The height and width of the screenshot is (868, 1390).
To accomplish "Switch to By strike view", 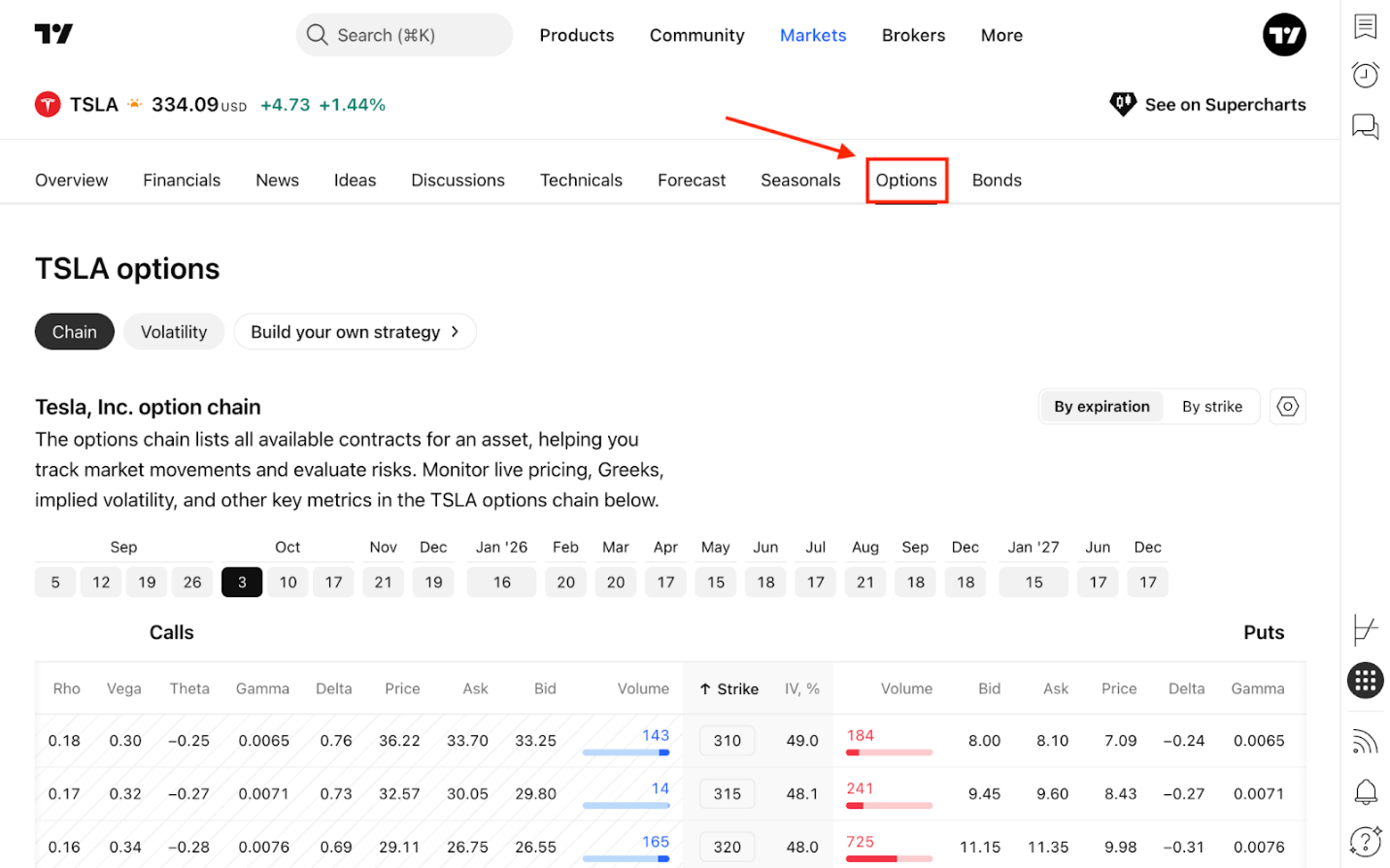I will click(x=1211, y=407).
